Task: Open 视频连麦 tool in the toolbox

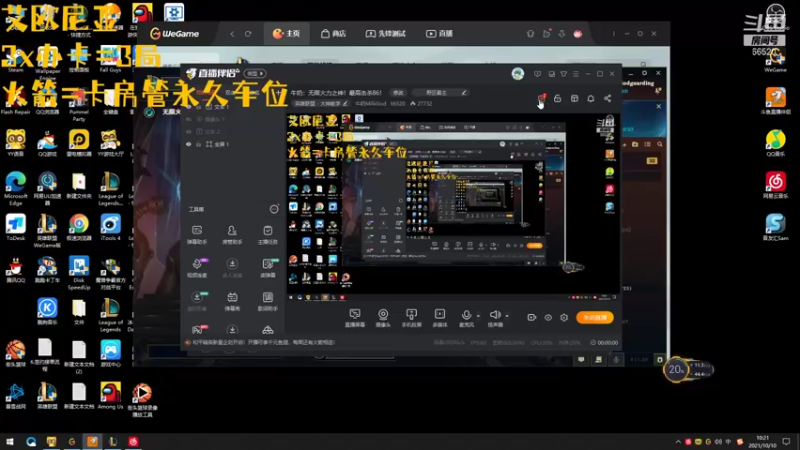Action: click(197, 268)
